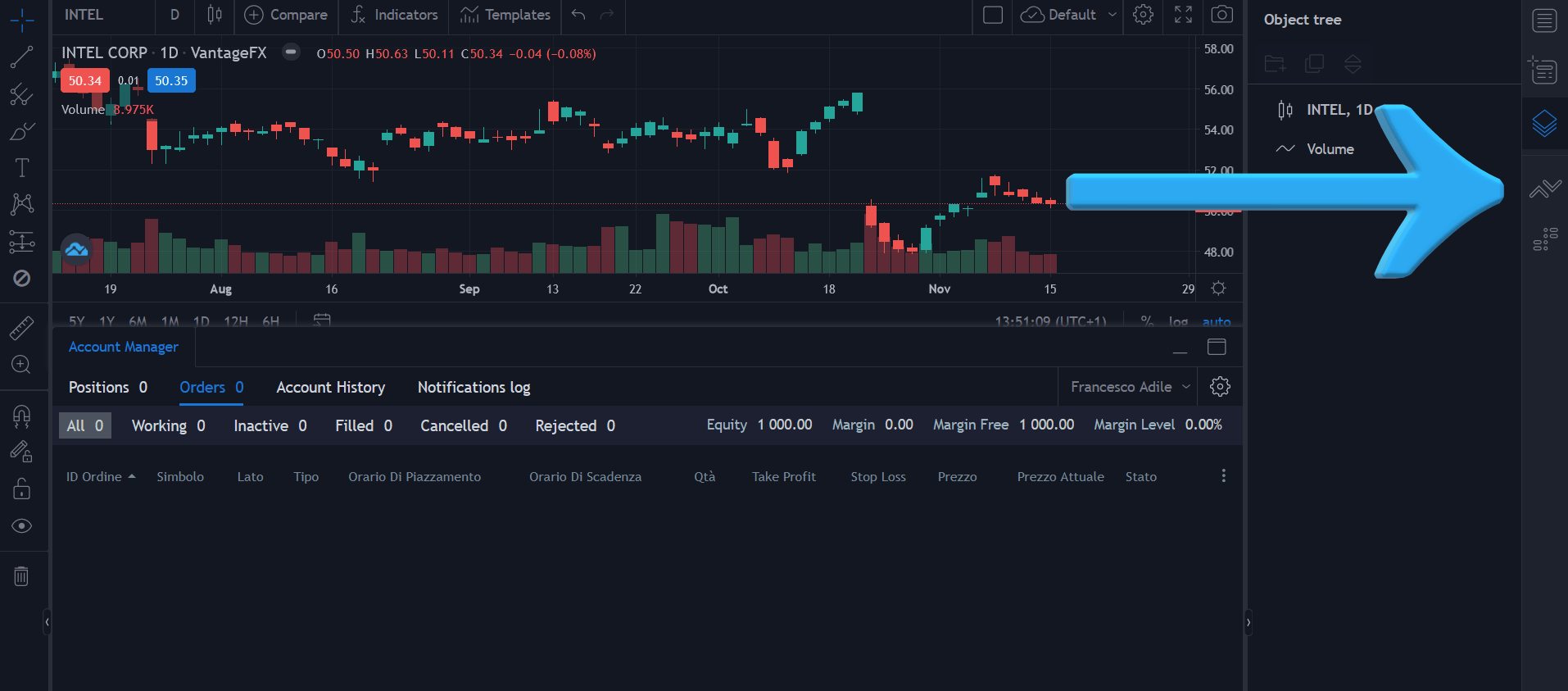Image resolution: width=1568 pixels, height=691 pixels.
Task: Switch to the Account History tab
Action: pyautogui.click(x=331, y=387)
